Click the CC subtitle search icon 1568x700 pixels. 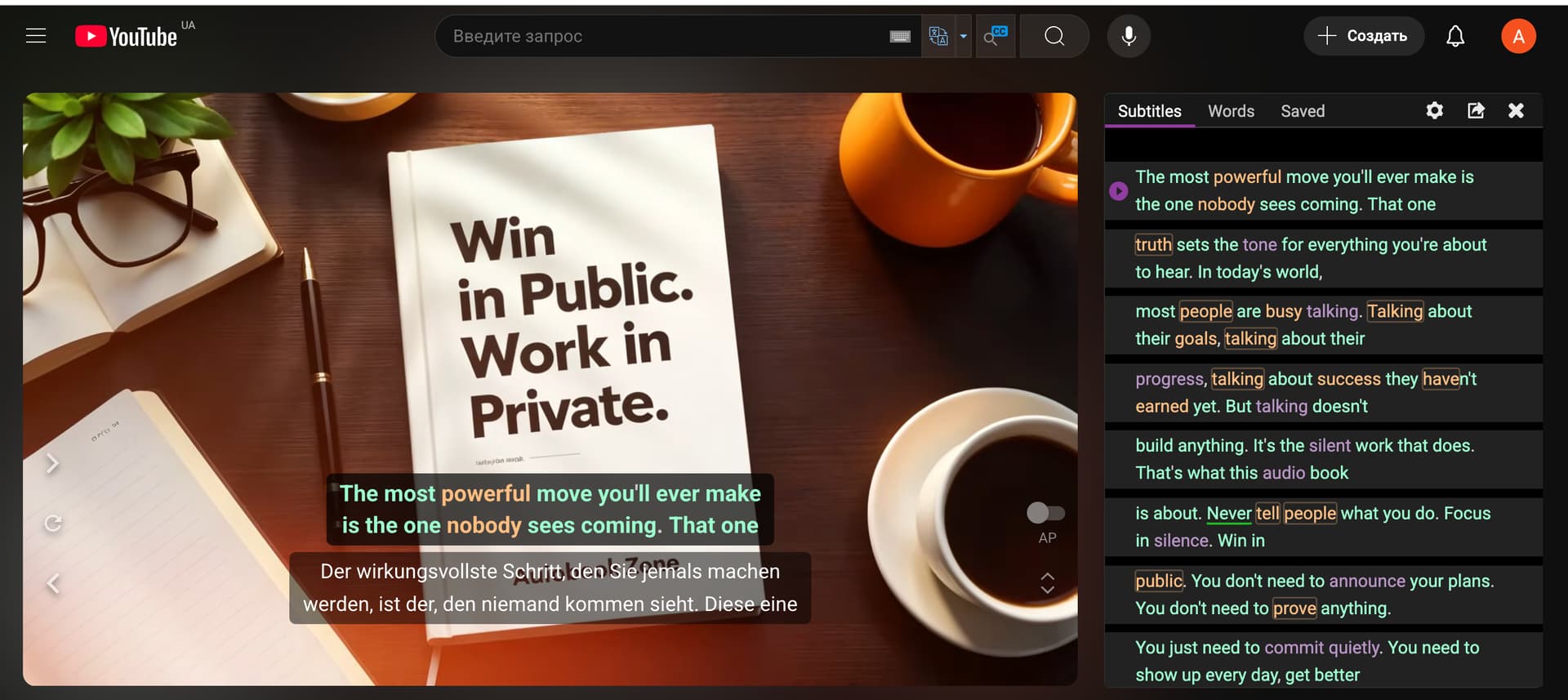pos(996,36)
